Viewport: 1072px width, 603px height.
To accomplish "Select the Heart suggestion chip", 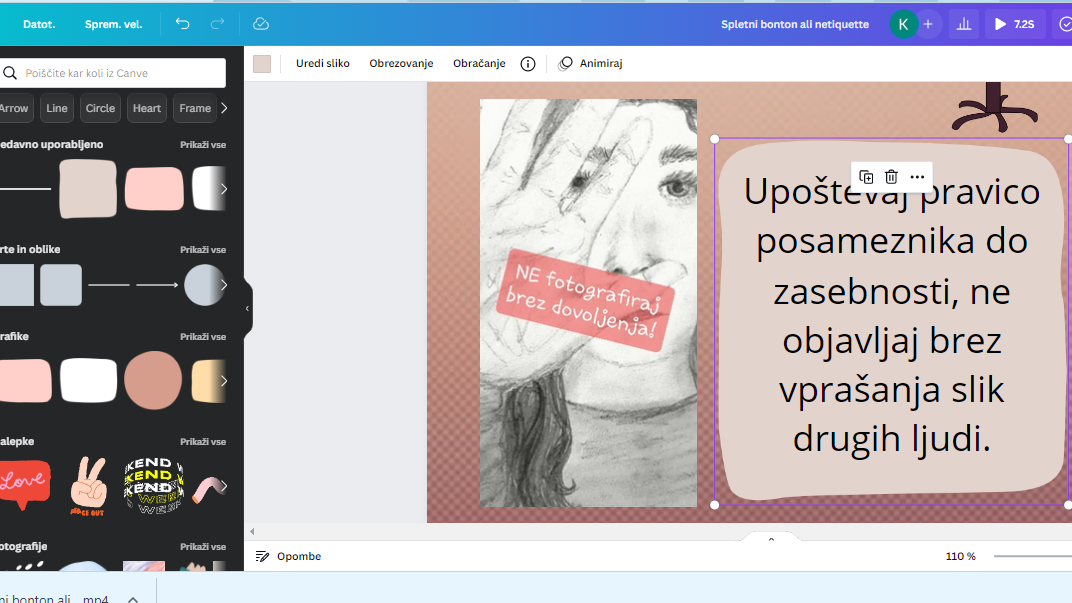I will [x=147, y=108].
